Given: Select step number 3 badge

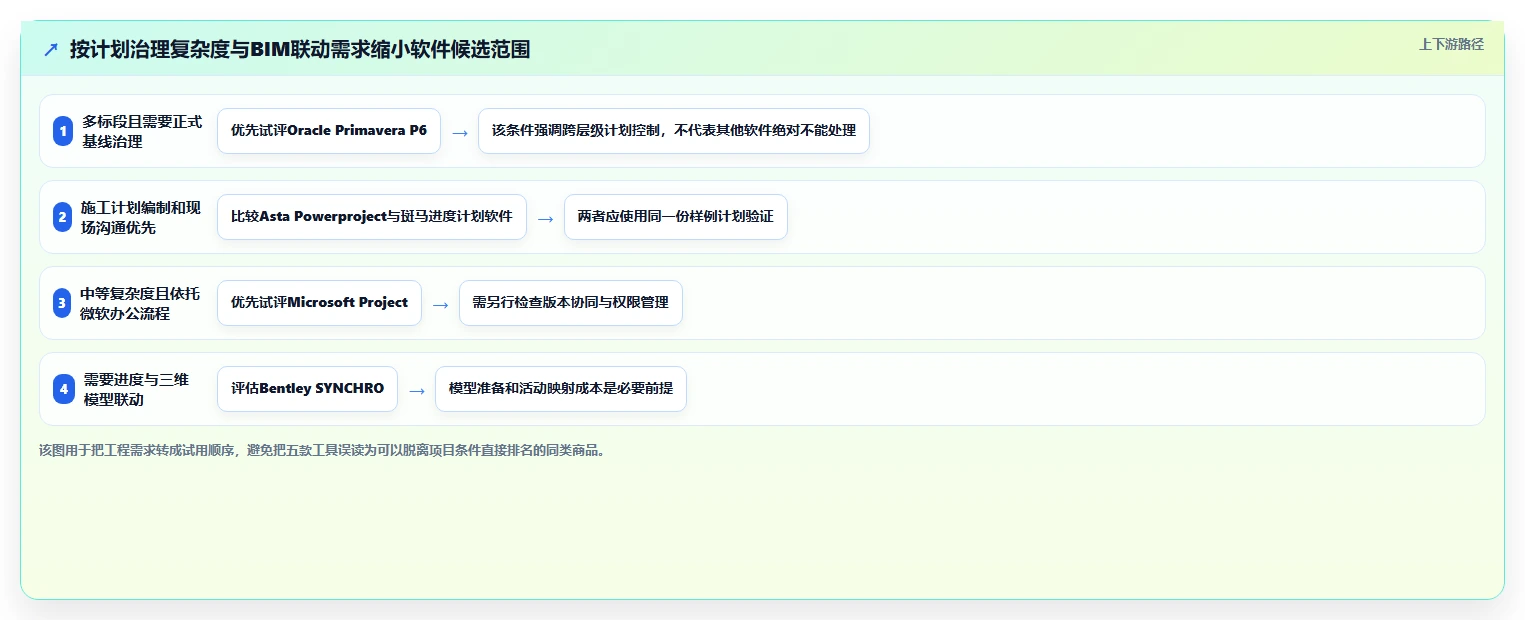Looking at the screenshot, I should tap(63, 303).
